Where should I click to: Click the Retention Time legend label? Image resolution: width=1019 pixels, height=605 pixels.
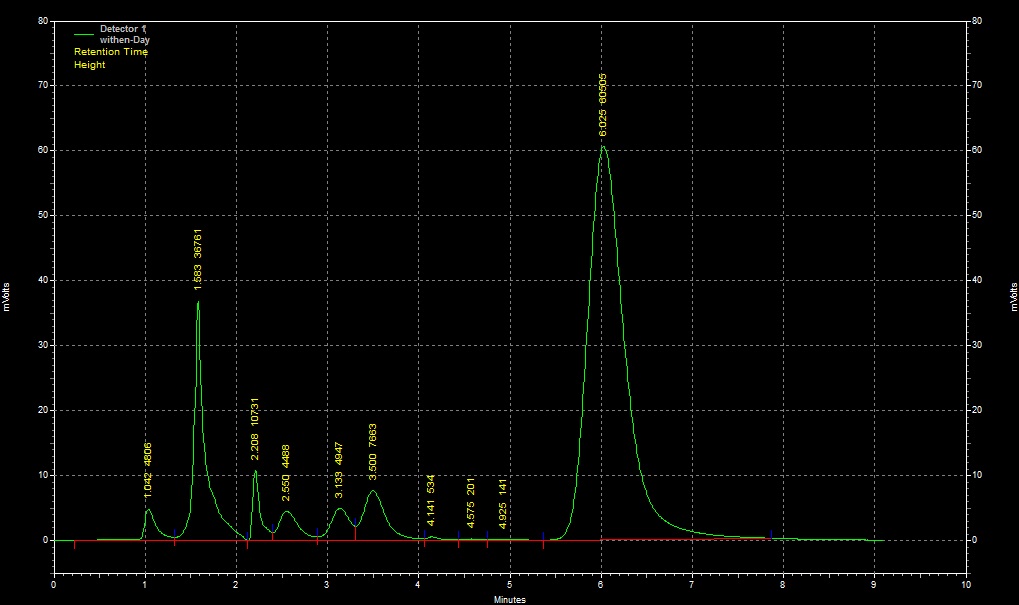(x=110, y=51)
